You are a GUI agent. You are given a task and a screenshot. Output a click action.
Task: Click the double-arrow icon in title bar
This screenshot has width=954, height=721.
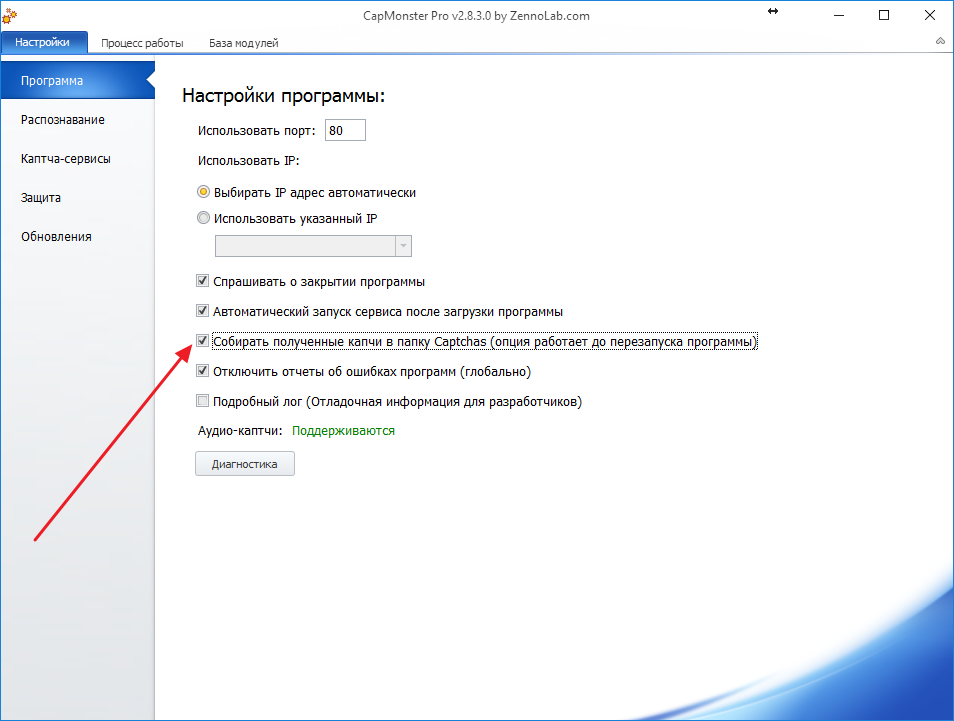click(x=773, y=11)
